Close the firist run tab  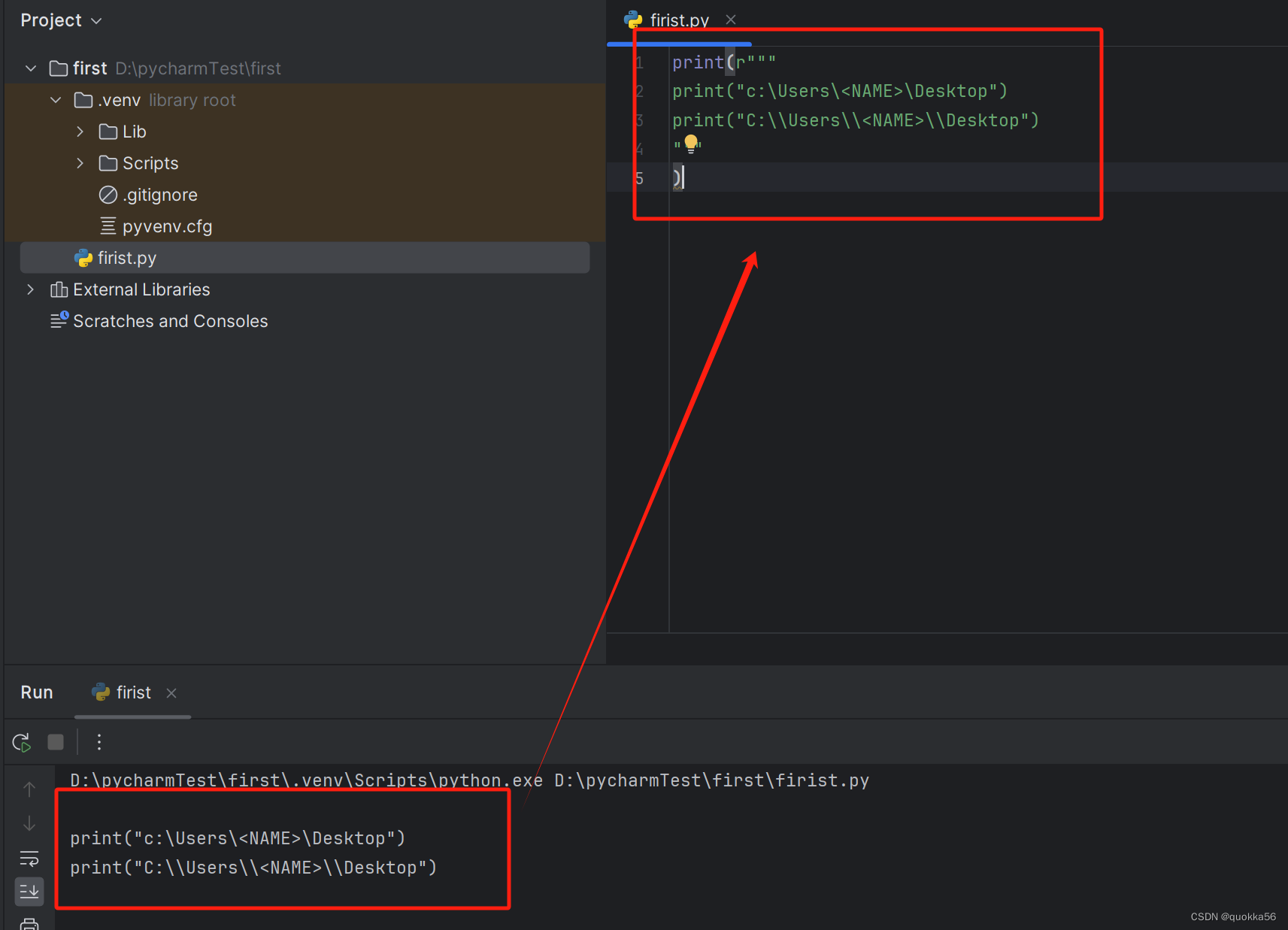(x=171, y=693)
